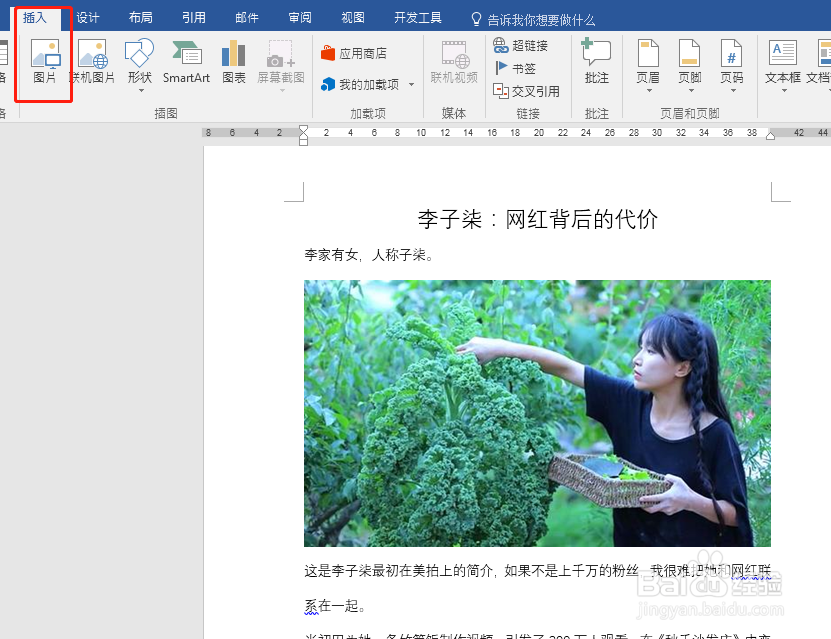831x639 pixels.
Task: Add a 批注 comment
Action: (596, 61)
